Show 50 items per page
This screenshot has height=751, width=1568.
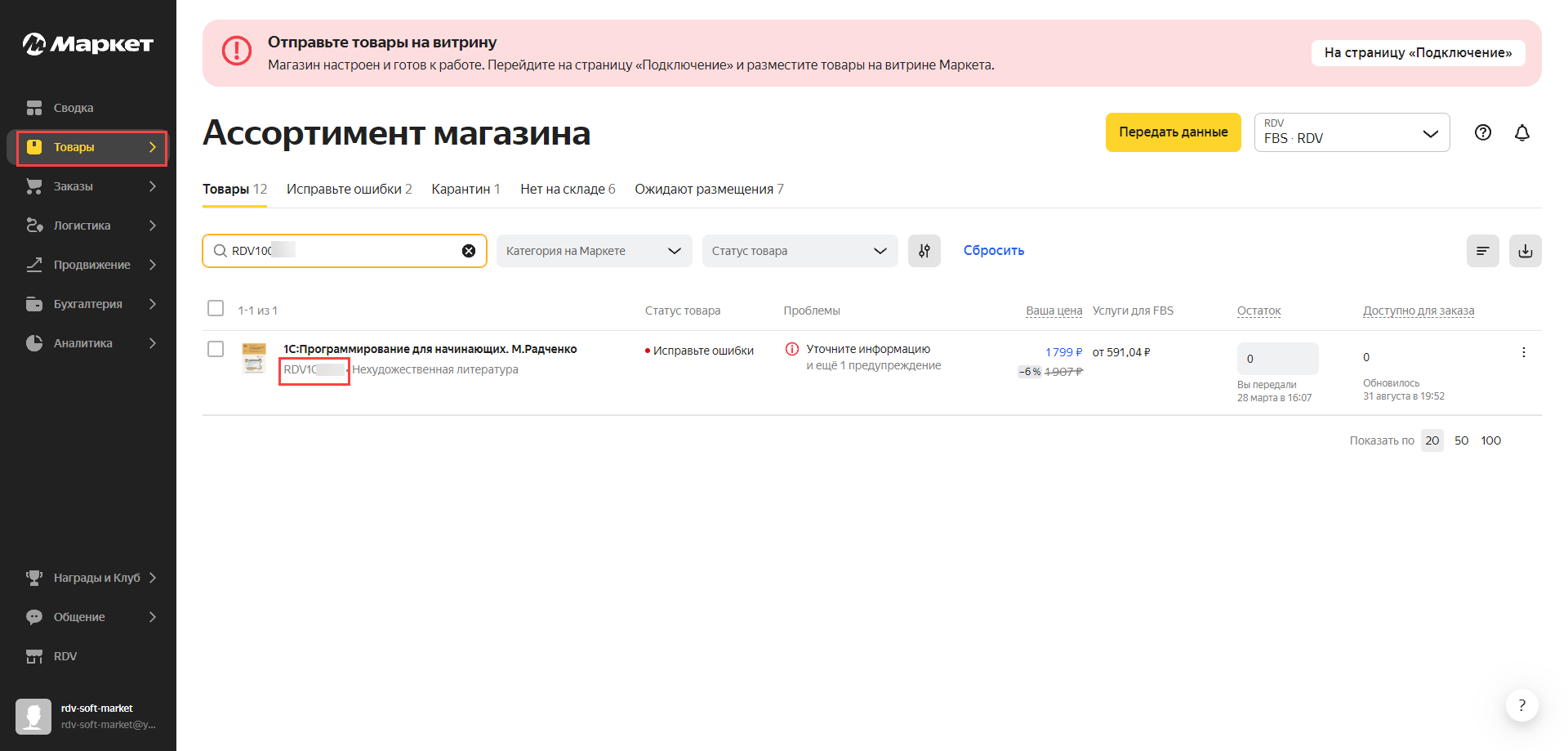coord(1462,440)
